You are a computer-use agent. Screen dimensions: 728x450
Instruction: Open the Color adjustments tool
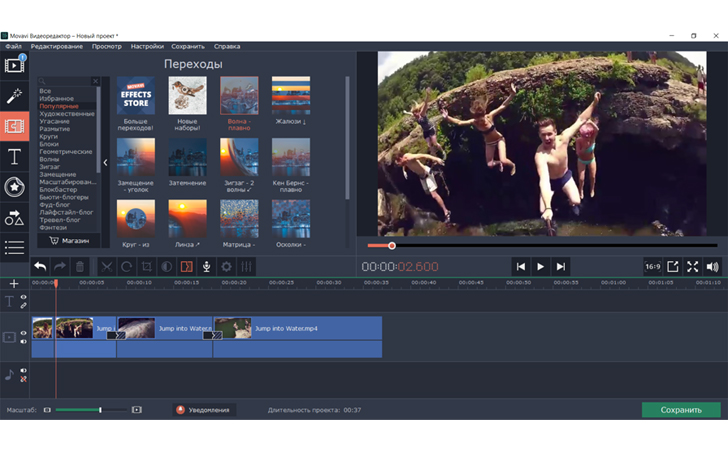[x=166, y=267]
